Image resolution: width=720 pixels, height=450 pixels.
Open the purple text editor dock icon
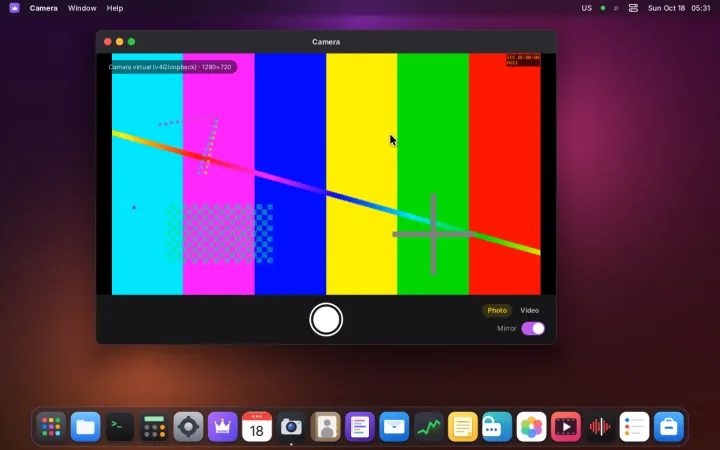pos(360,427)
